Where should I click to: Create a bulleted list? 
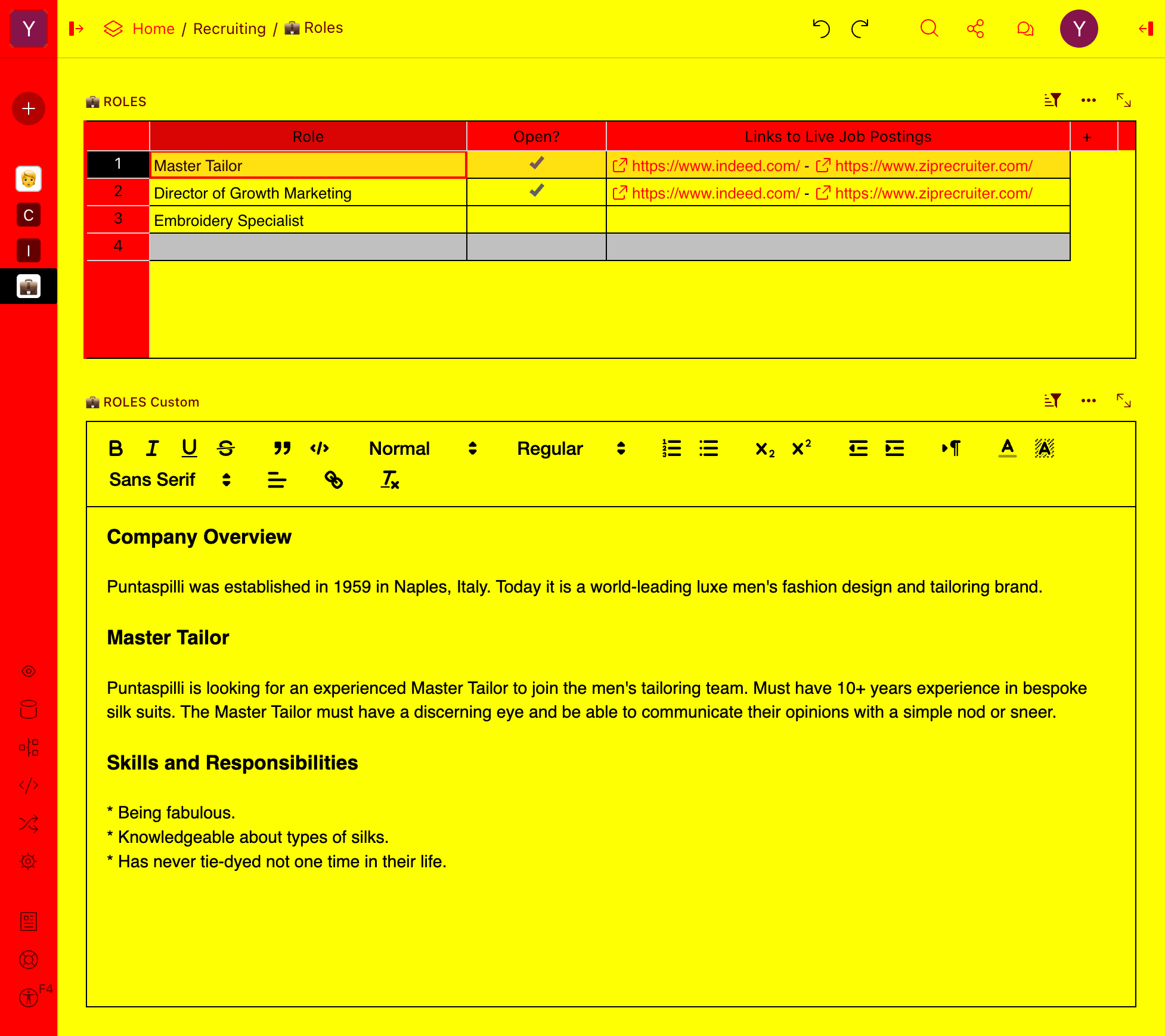[x=709, y=448]
